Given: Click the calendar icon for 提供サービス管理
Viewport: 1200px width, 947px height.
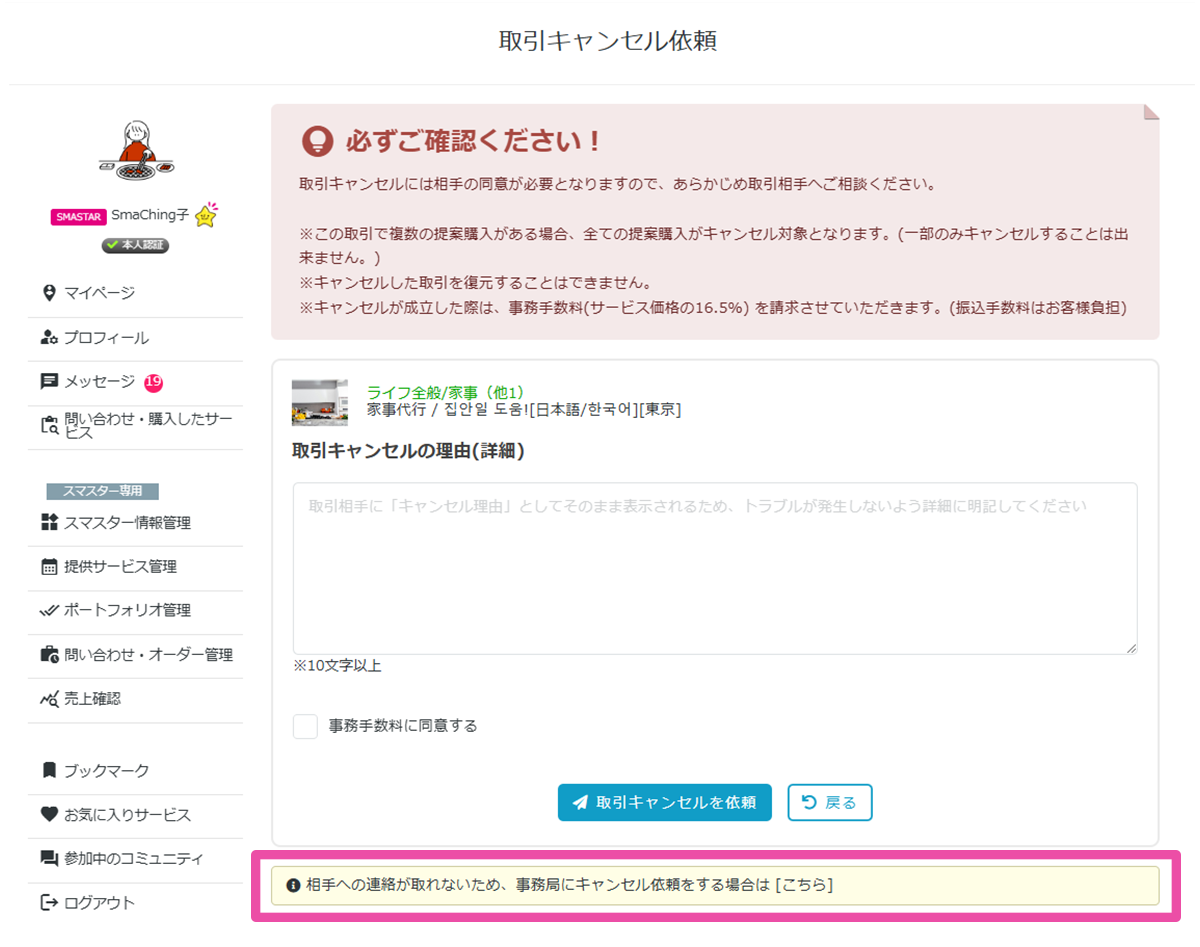Looking at the screenshot, I should pos(49,567).
